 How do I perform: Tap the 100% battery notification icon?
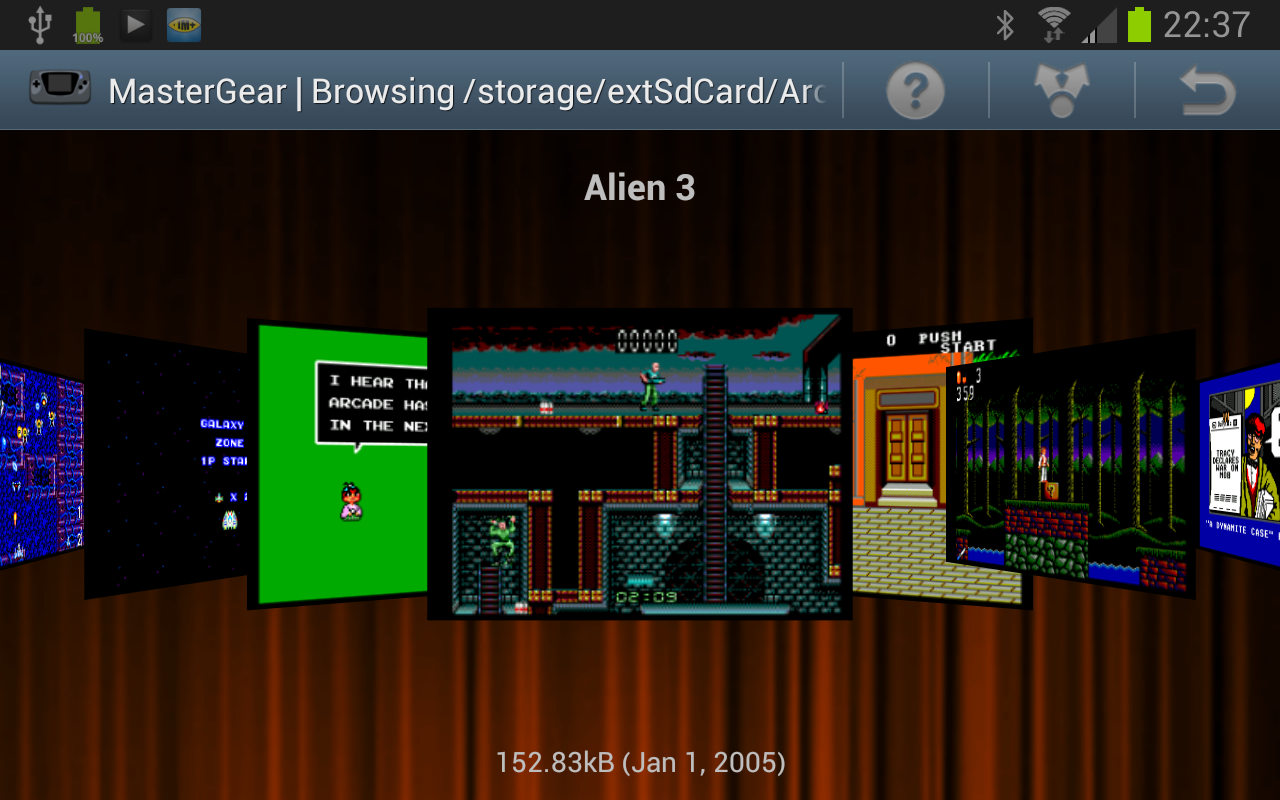click(x=88, y=26)
